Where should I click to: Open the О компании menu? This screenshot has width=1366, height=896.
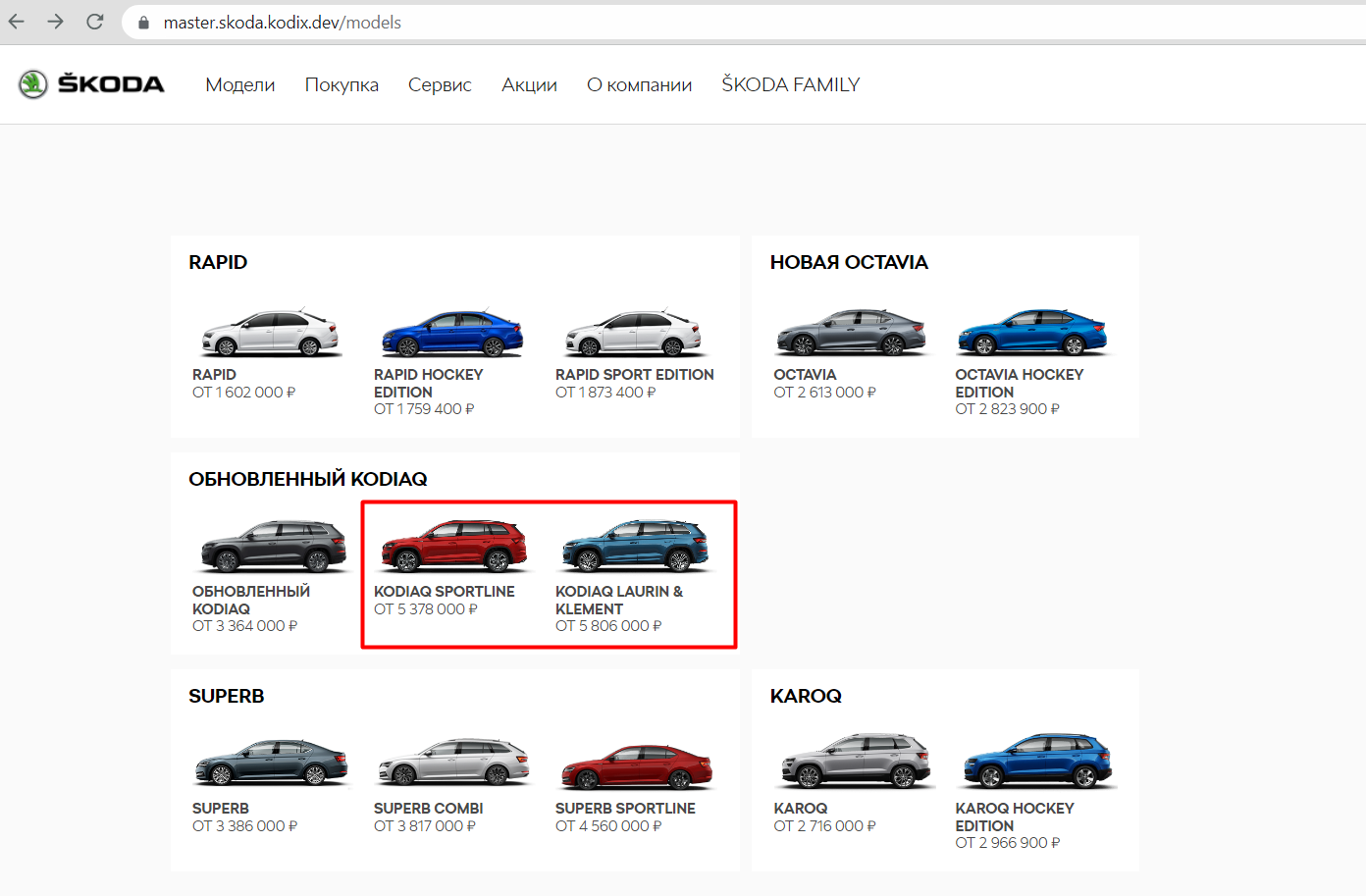click(x=639, y=84)
